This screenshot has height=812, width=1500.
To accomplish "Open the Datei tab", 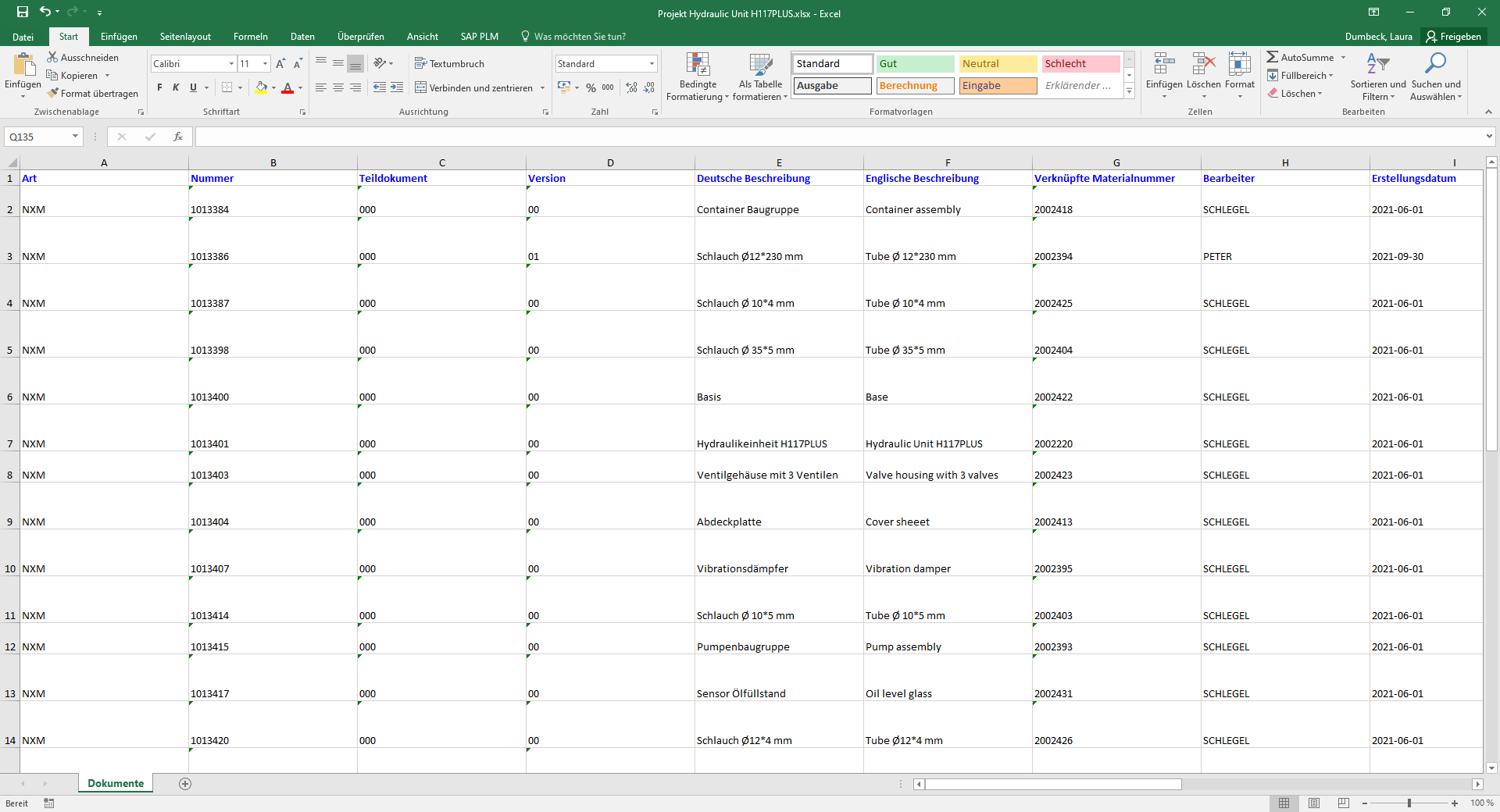I will coord(23,37).
